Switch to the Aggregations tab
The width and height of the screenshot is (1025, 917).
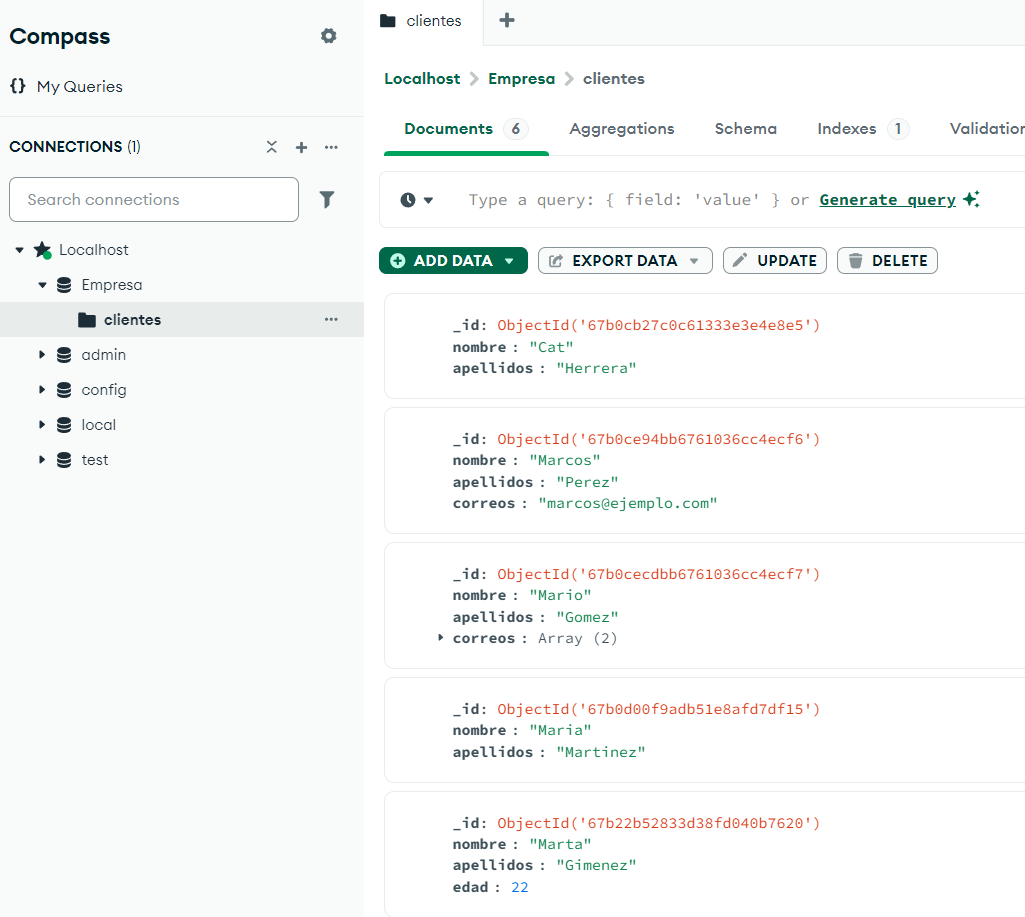pos(621,129)
